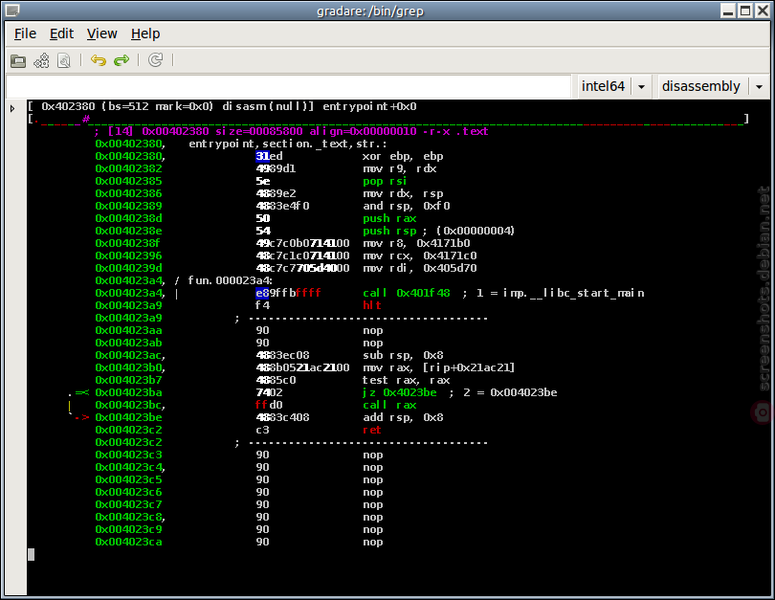
Task: Open the disassembly view mode dropdown
Action: (712, 86)
